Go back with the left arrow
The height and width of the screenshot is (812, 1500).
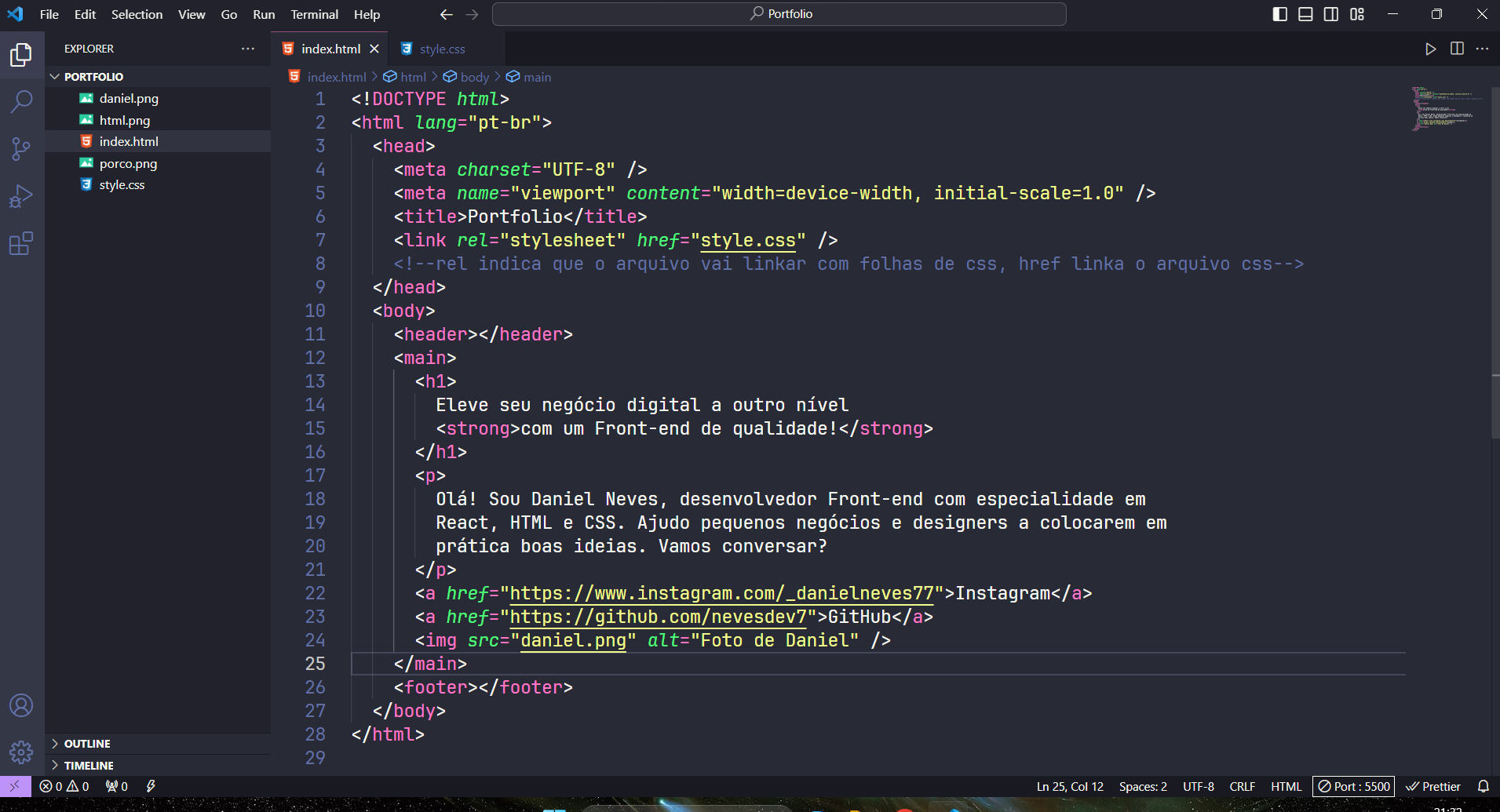[447, 14]
